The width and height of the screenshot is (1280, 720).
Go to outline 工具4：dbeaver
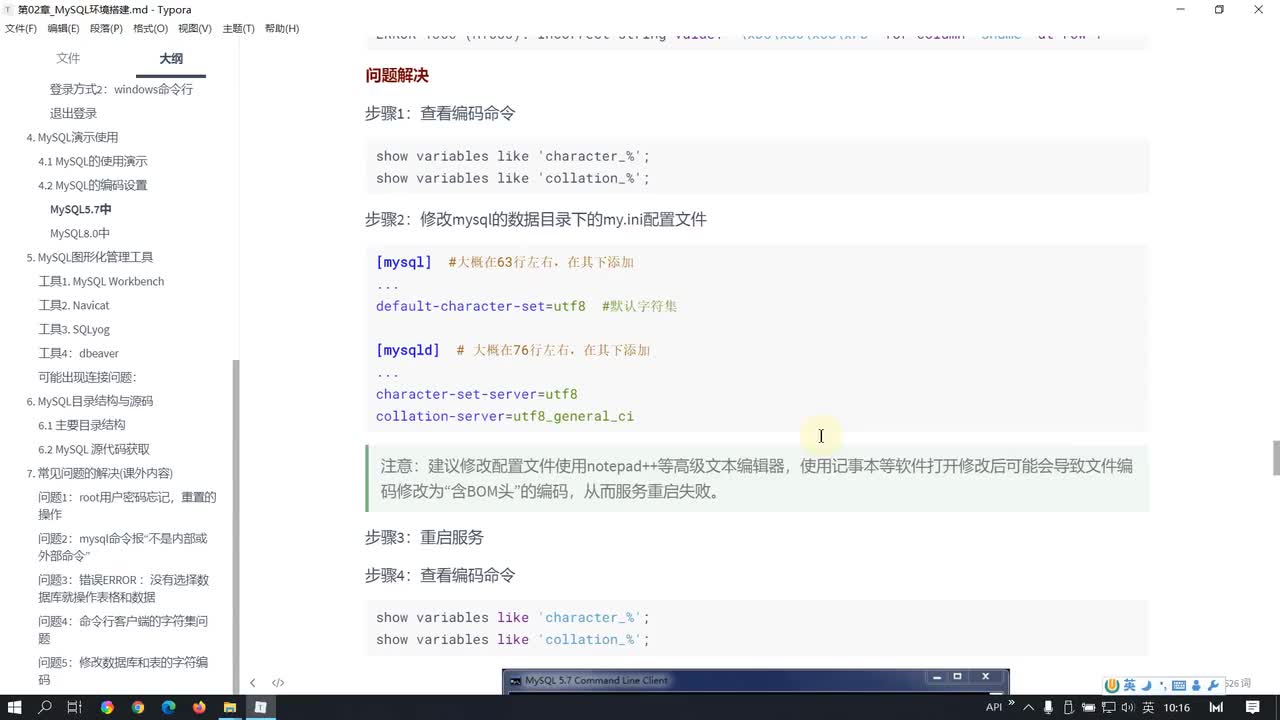(78, 353)
